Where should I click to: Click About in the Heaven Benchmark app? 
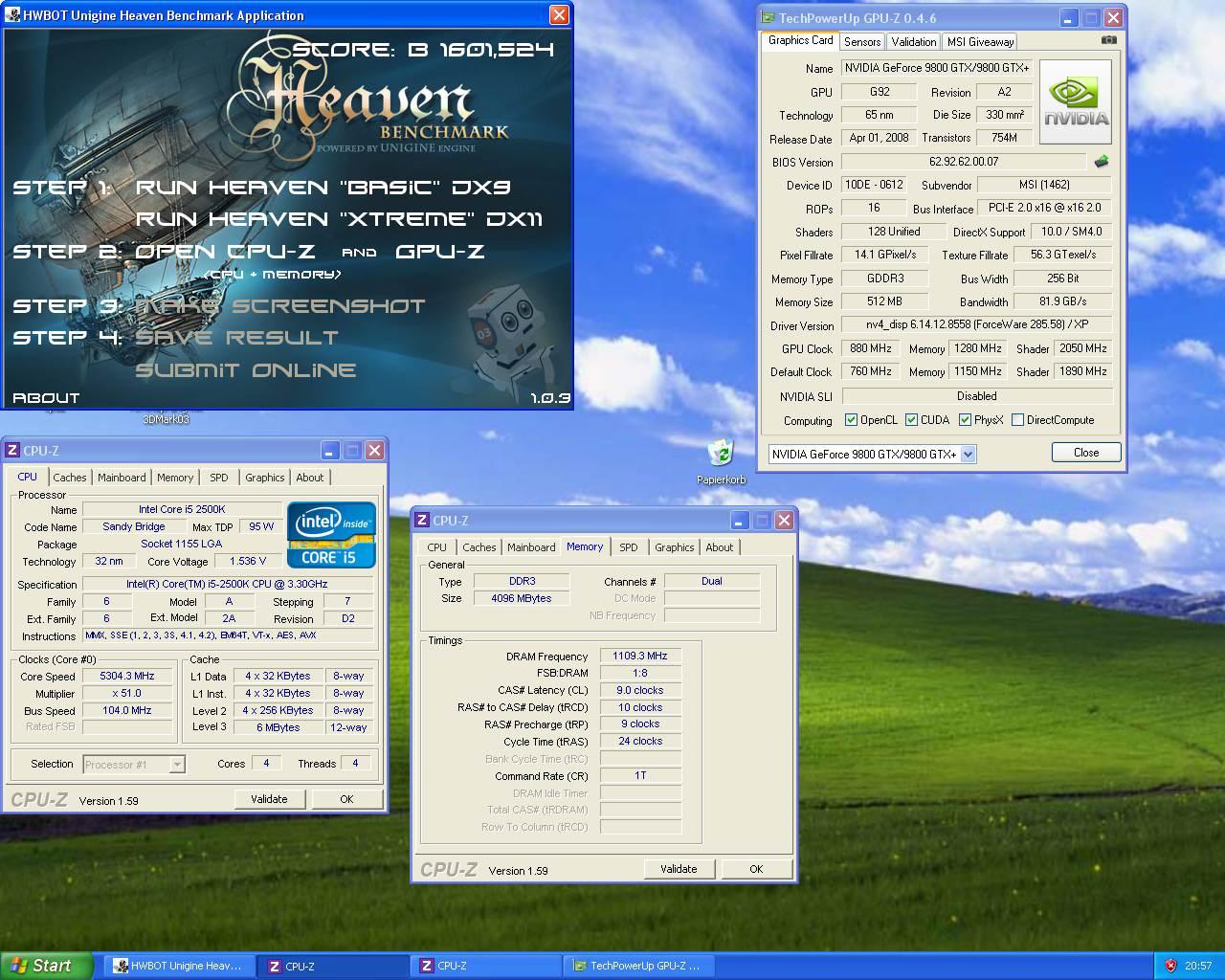pyautogui.click(x=46, y=398)
